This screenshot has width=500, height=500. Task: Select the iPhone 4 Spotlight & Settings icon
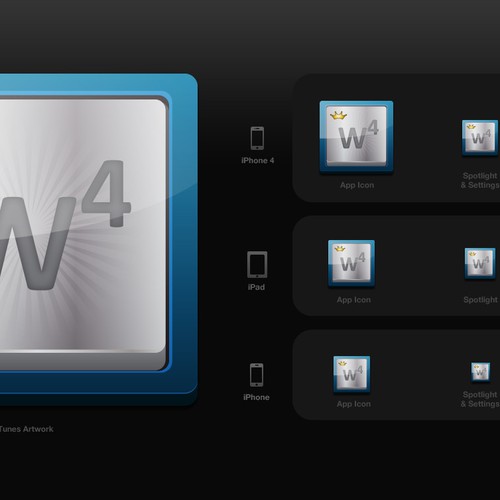(480, 137)
